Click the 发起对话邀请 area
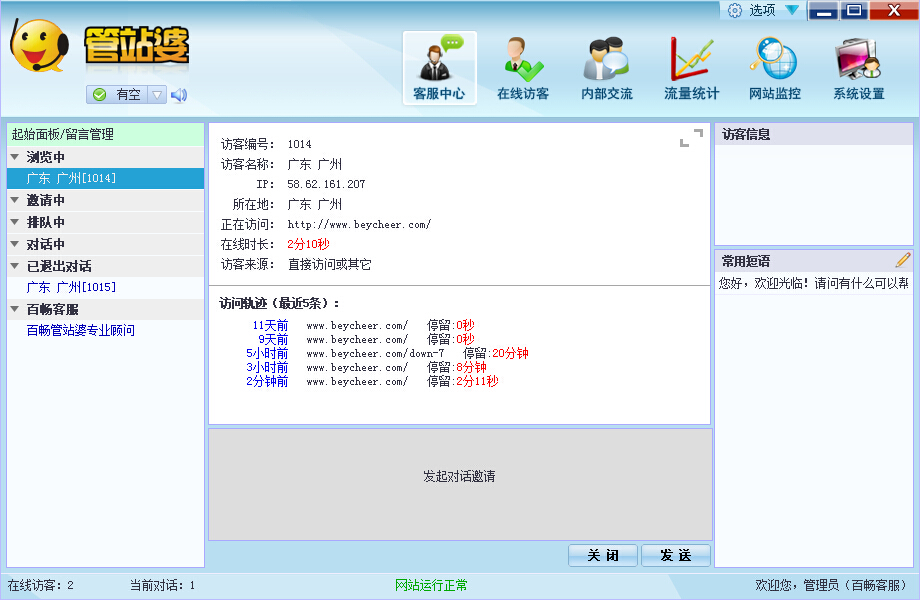The height and width of the screenshot is (600, 920). coord(460,484)
